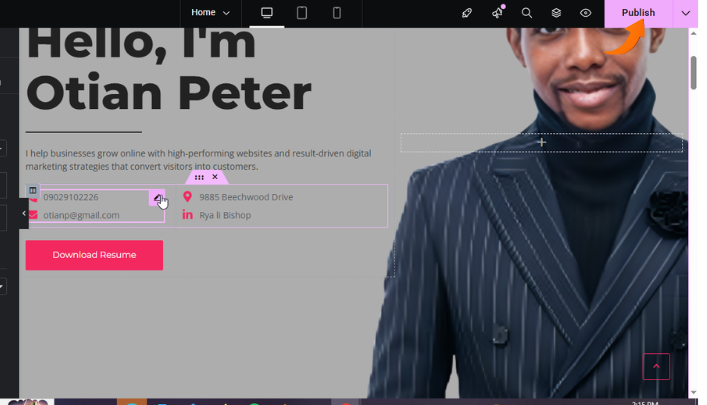This screenshot has height=405, width=707.
Task: Collapse the left panel using arrow handle
Action: click(24, 213)
